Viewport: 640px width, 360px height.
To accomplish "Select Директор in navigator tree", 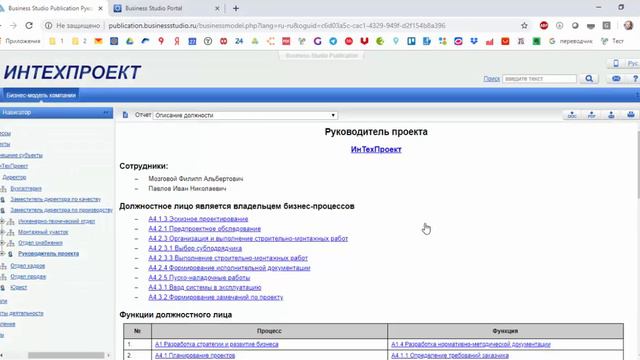I will click(x=14, y=177).
